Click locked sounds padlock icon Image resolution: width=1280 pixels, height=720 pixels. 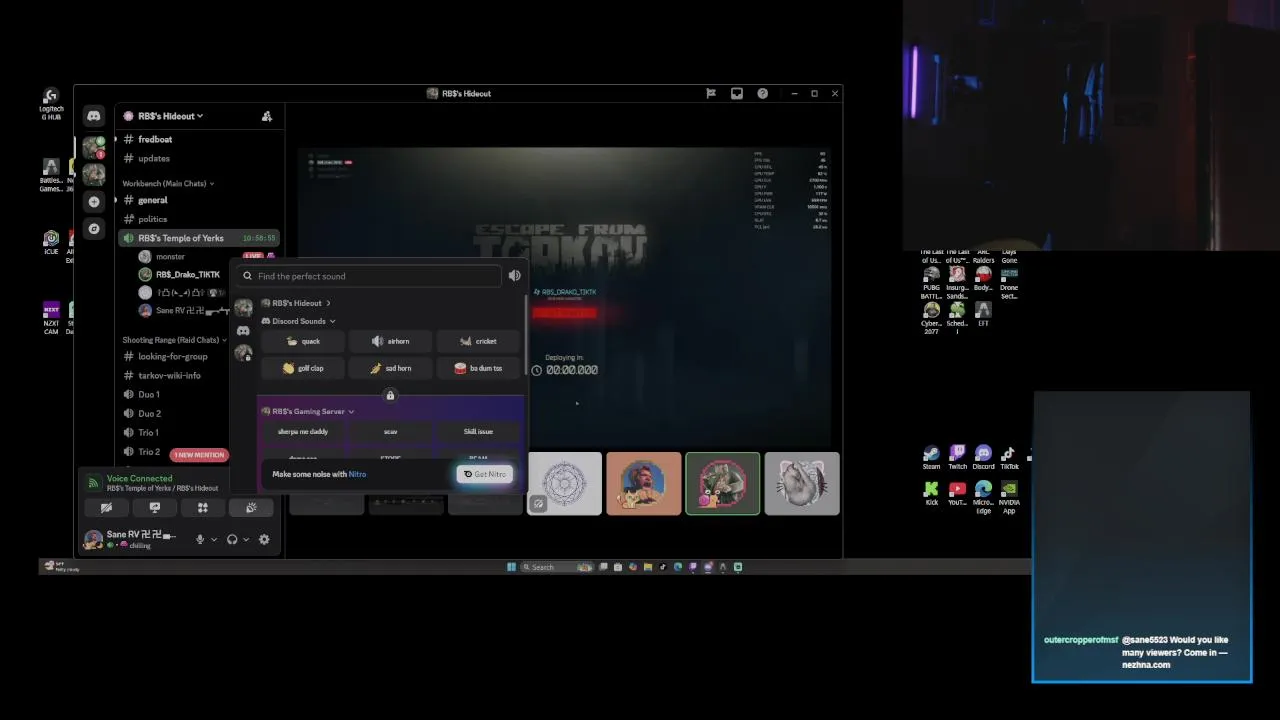coord(390,396)
